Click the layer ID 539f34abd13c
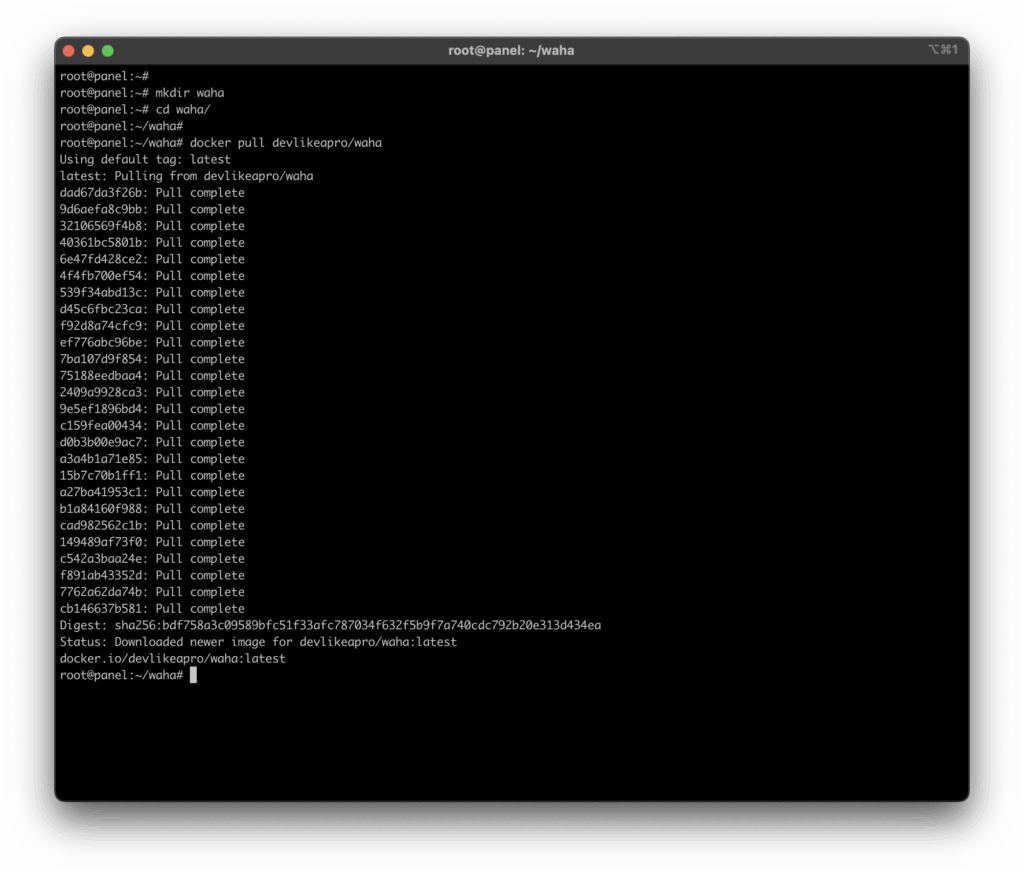1024x874 pixels. point(103,293)
